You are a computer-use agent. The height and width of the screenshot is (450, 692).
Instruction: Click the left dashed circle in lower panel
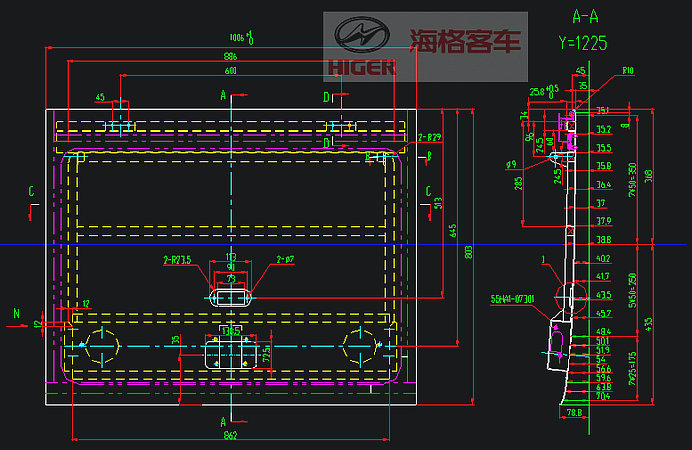point(101,345)
